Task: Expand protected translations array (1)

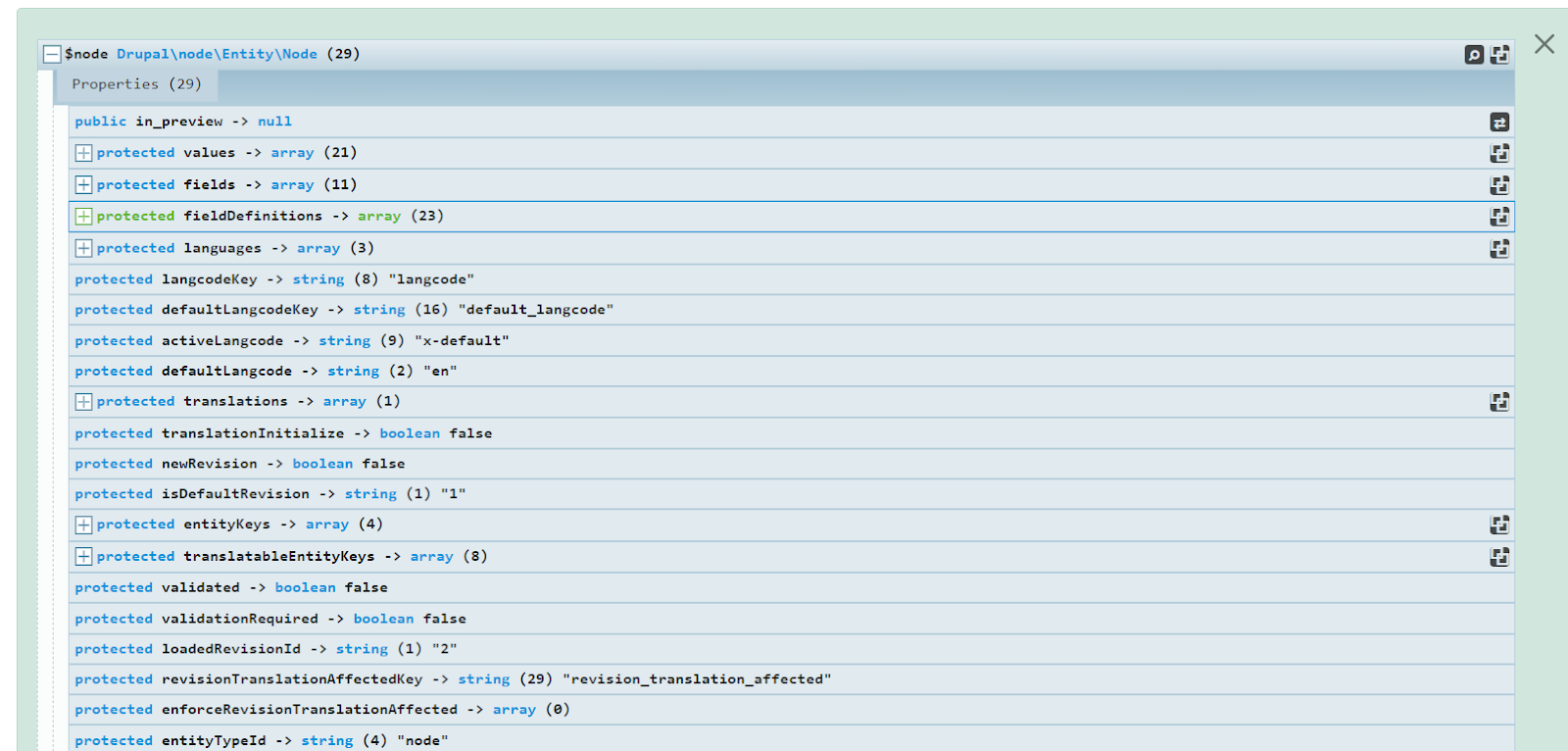Action: tap(83, 401)
